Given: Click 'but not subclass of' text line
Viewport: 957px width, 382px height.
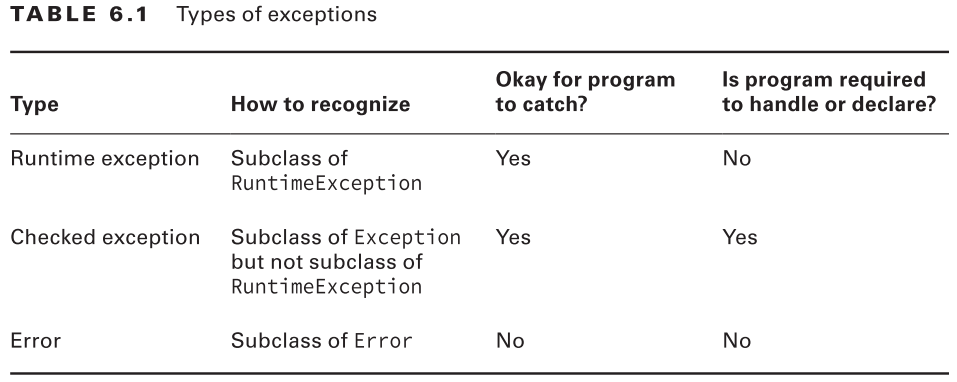Looking at the screenshot, I should click(x=327, y=262).
